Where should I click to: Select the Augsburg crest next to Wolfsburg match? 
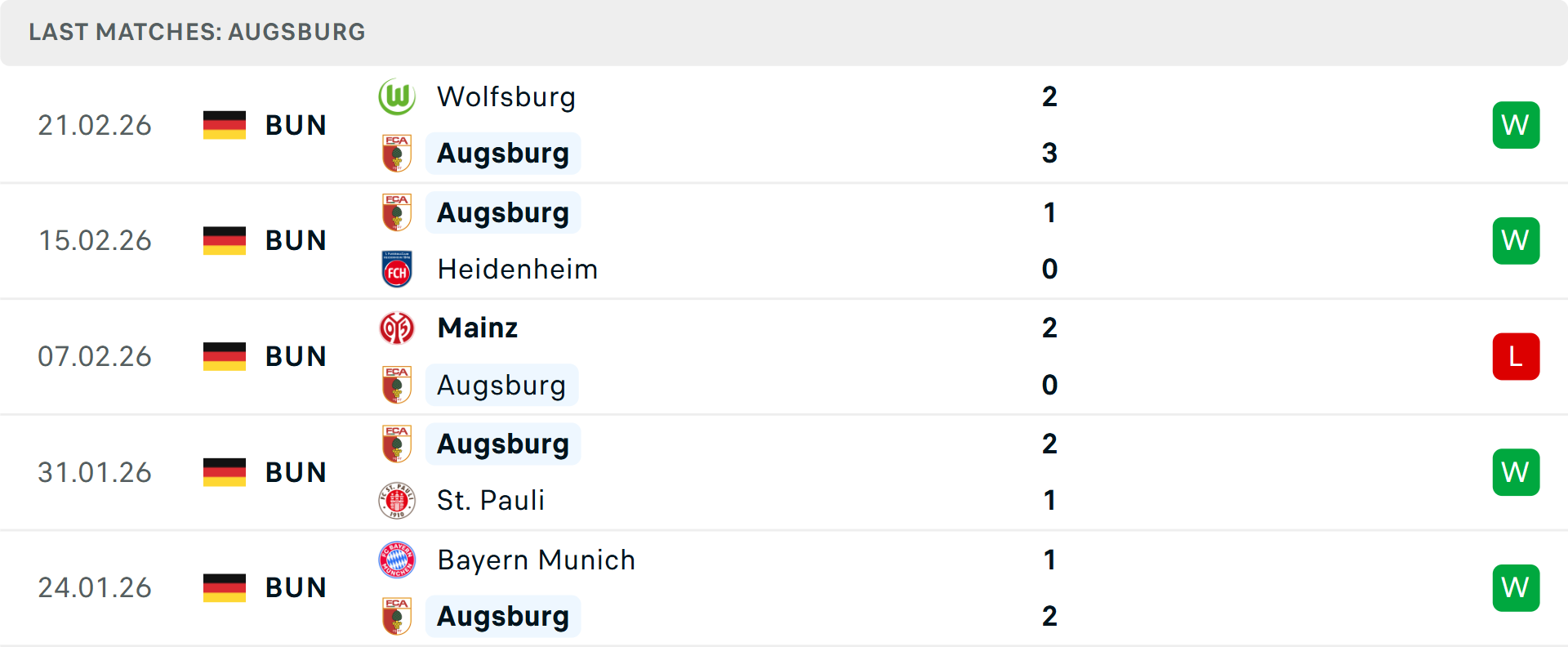coord(397,154)
